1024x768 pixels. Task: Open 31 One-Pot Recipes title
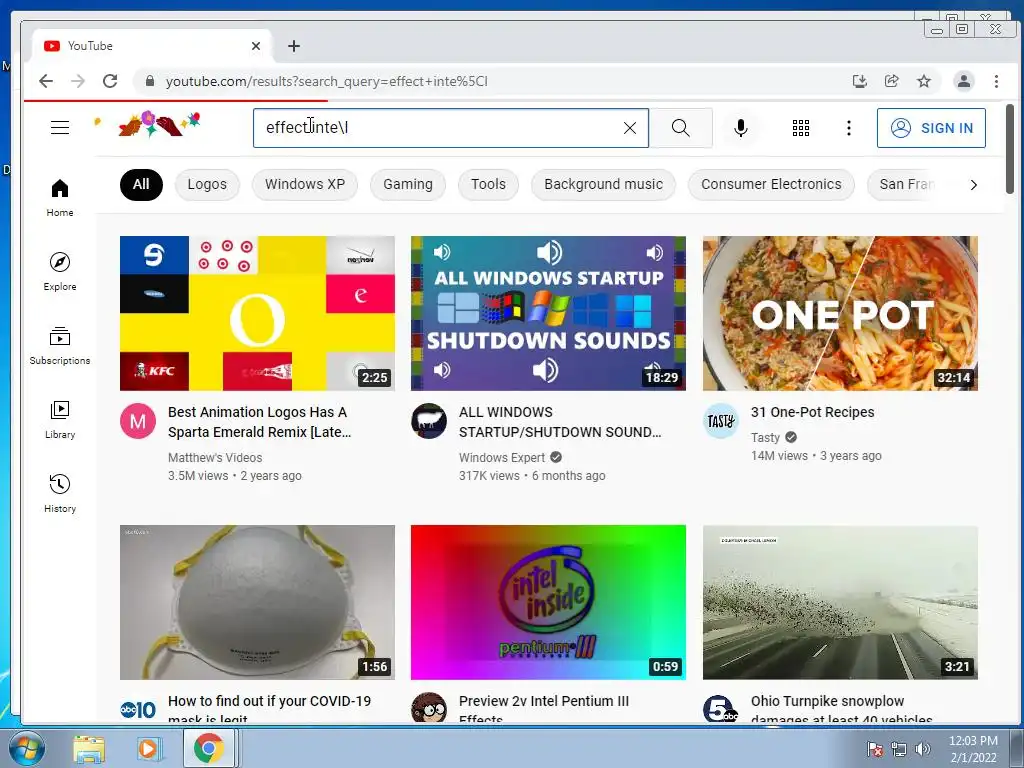pyautogui.click(x=812, y=412)
